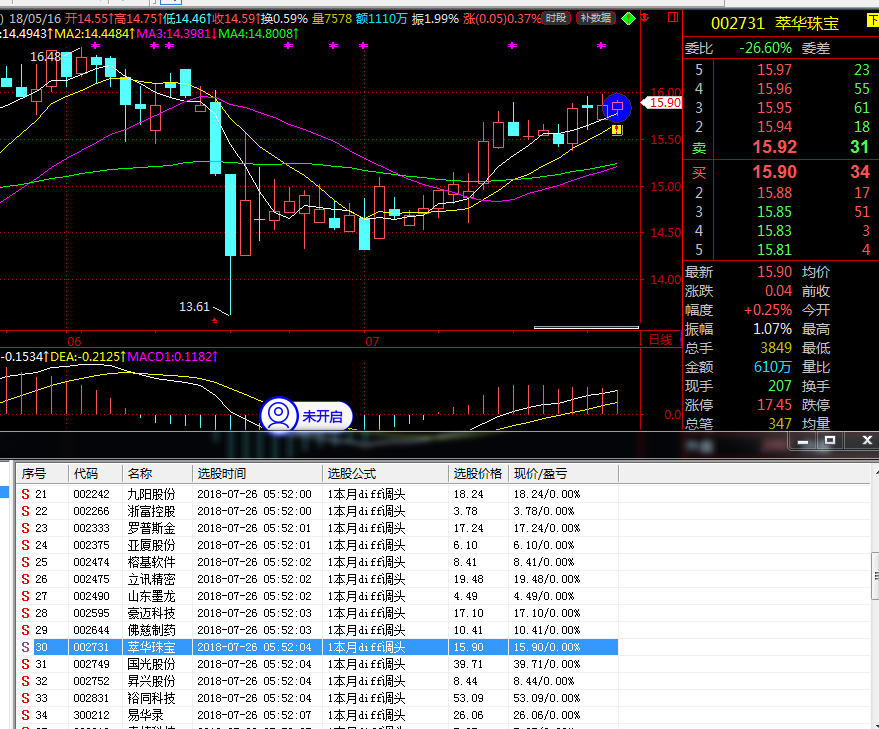Click the 16.48 high price label on chart
The height and width of the screenshot is (729, 879).
pyautogui.click(x=45, y=57)
